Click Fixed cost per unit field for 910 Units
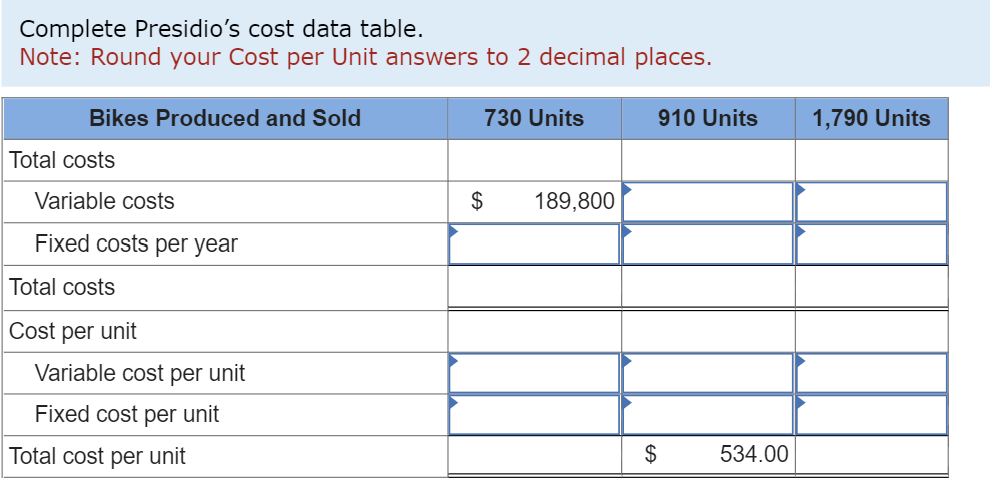The height and width of the screenshot is (490, 990). pos(708,415)
